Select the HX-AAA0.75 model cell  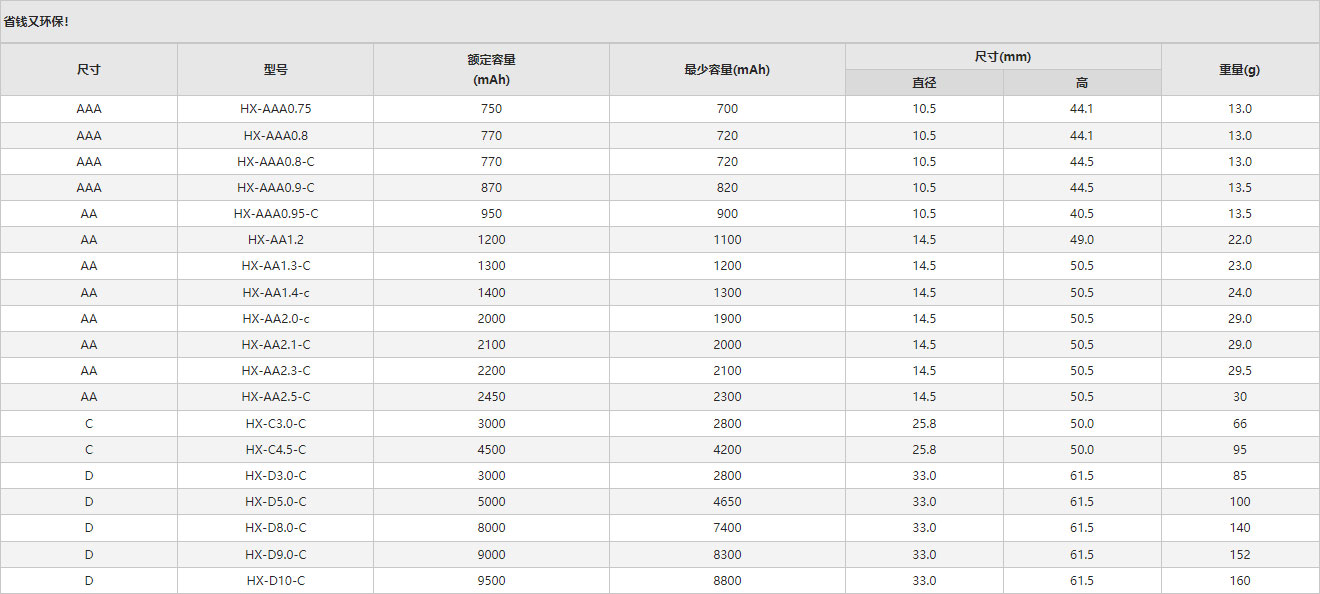(x=275, y=109)
